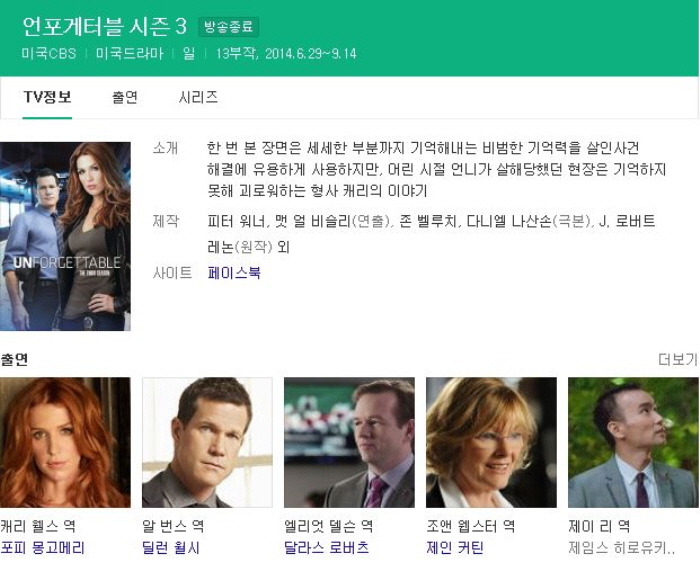Viewport: 700px width, 562px height.
Task: Open the 달라스 로버츠 actor link
Action: tap(327, 547)
